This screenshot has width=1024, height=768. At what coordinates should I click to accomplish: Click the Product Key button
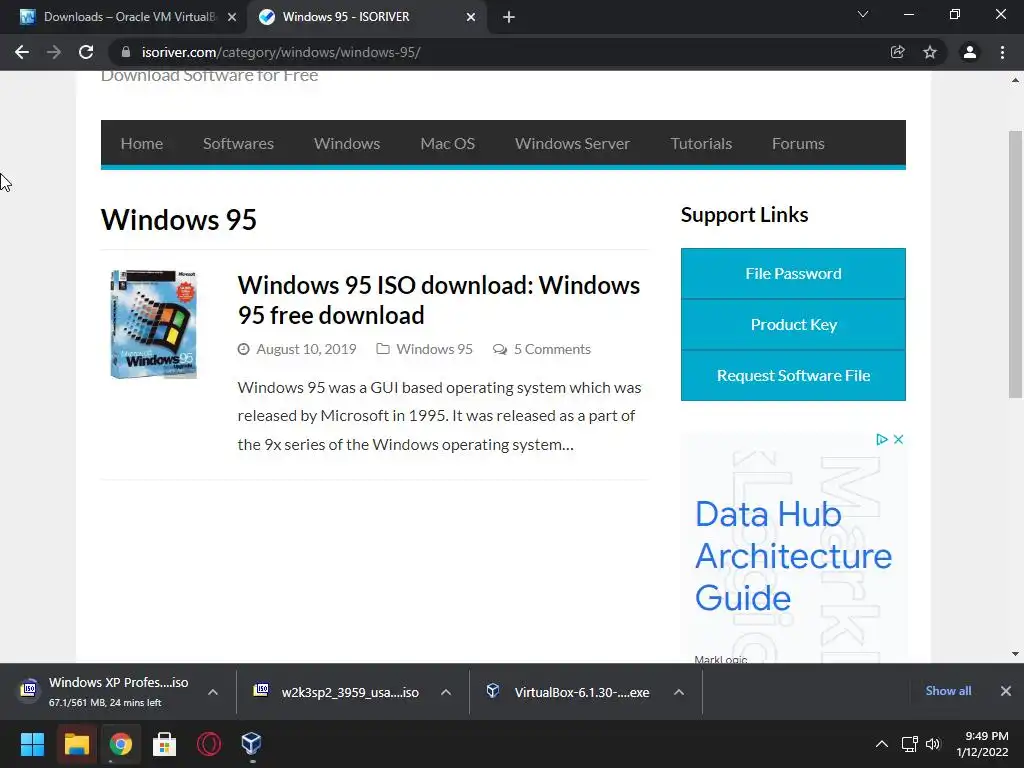pyautogui.click(x=793, y=325)
